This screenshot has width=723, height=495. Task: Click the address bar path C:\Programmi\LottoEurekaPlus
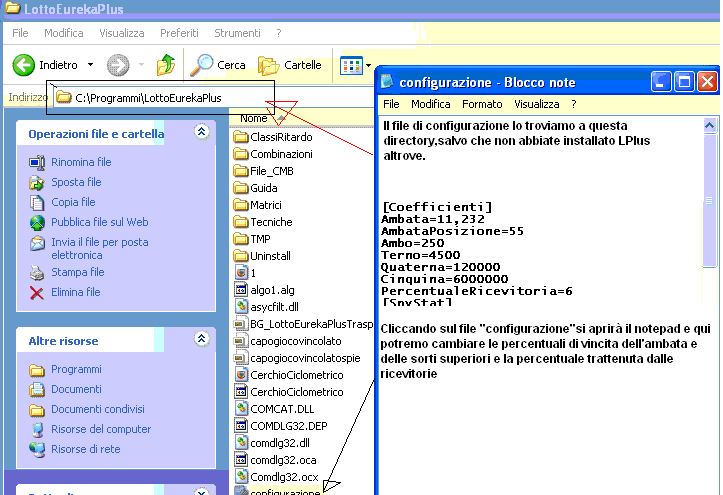pos(148,98)
